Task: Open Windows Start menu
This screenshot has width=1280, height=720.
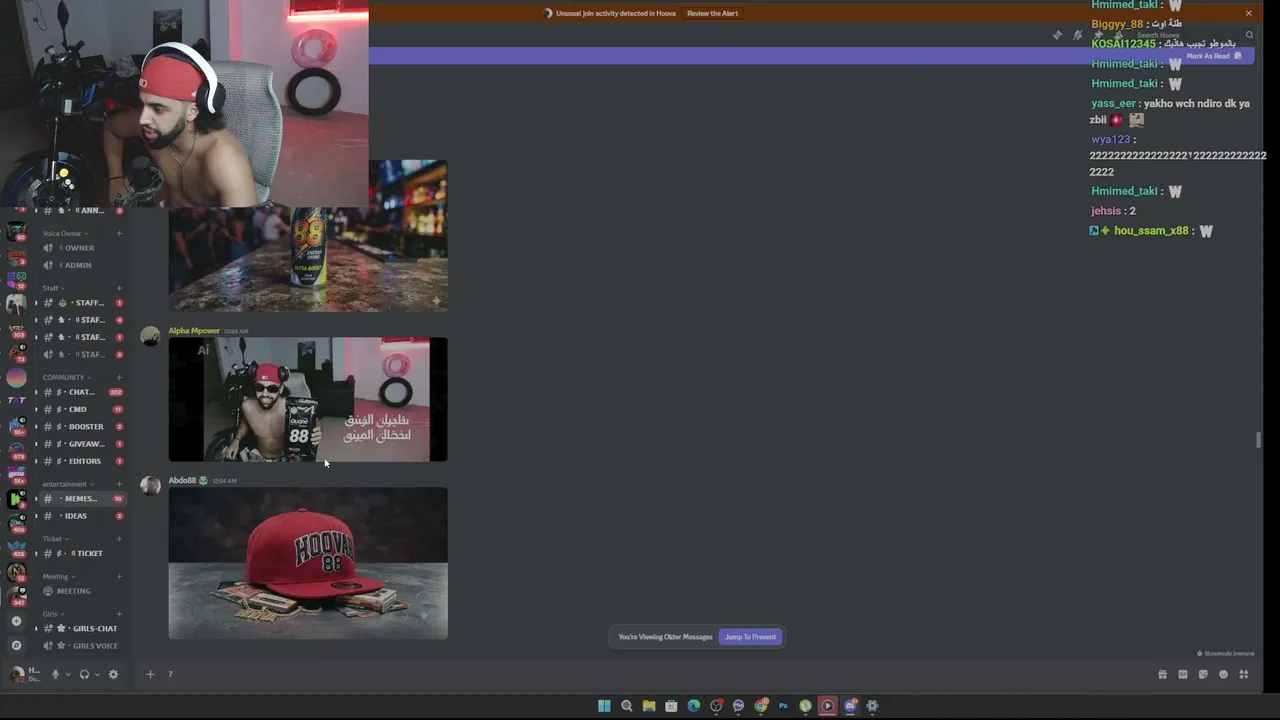Action: point(604,706)
